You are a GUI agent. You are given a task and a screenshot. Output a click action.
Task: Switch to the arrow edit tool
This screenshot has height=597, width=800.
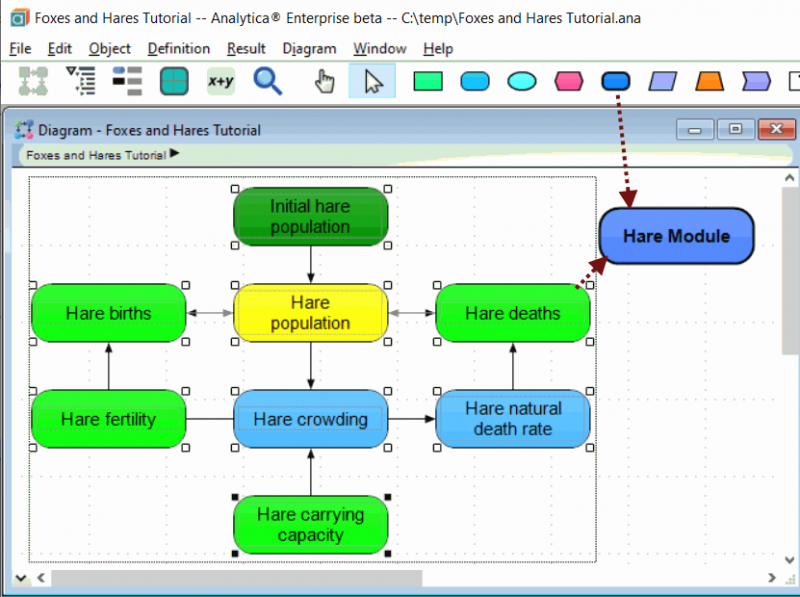[x=372, y=81]
